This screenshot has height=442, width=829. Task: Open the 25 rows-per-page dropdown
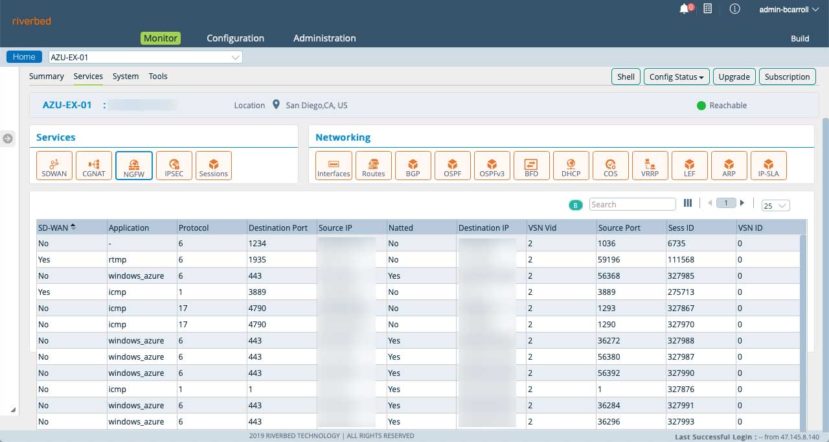tap(775, 206)
